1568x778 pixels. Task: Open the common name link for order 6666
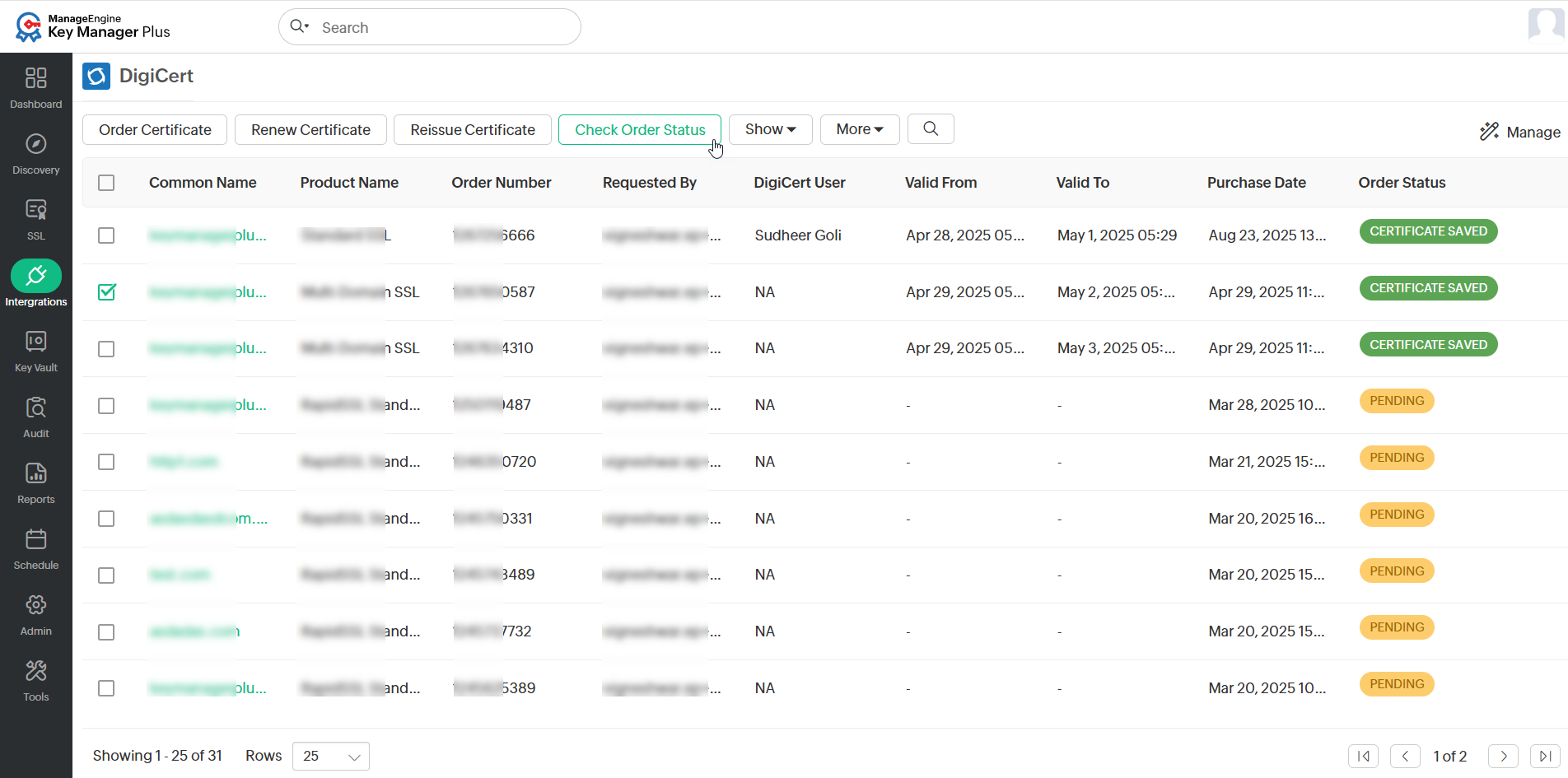click(208, 235)
